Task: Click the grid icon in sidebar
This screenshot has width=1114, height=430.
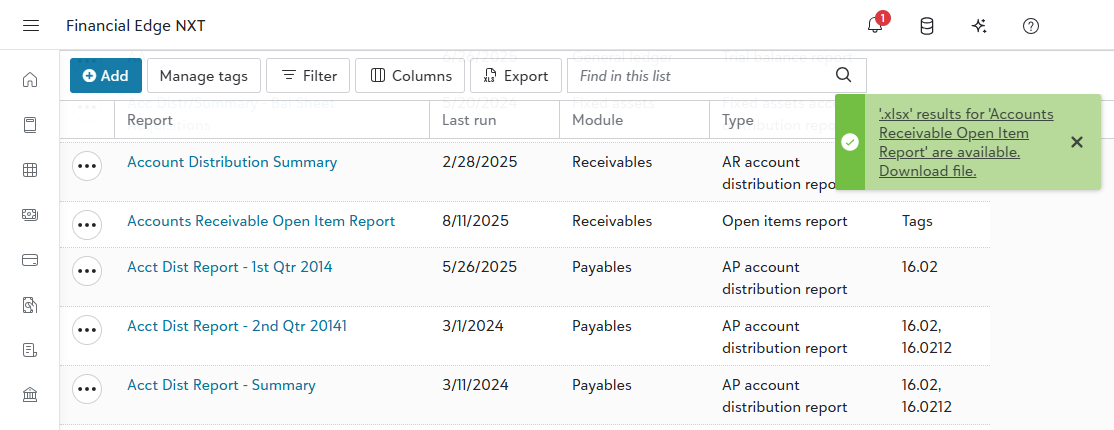Action: [x=30, y=170]
